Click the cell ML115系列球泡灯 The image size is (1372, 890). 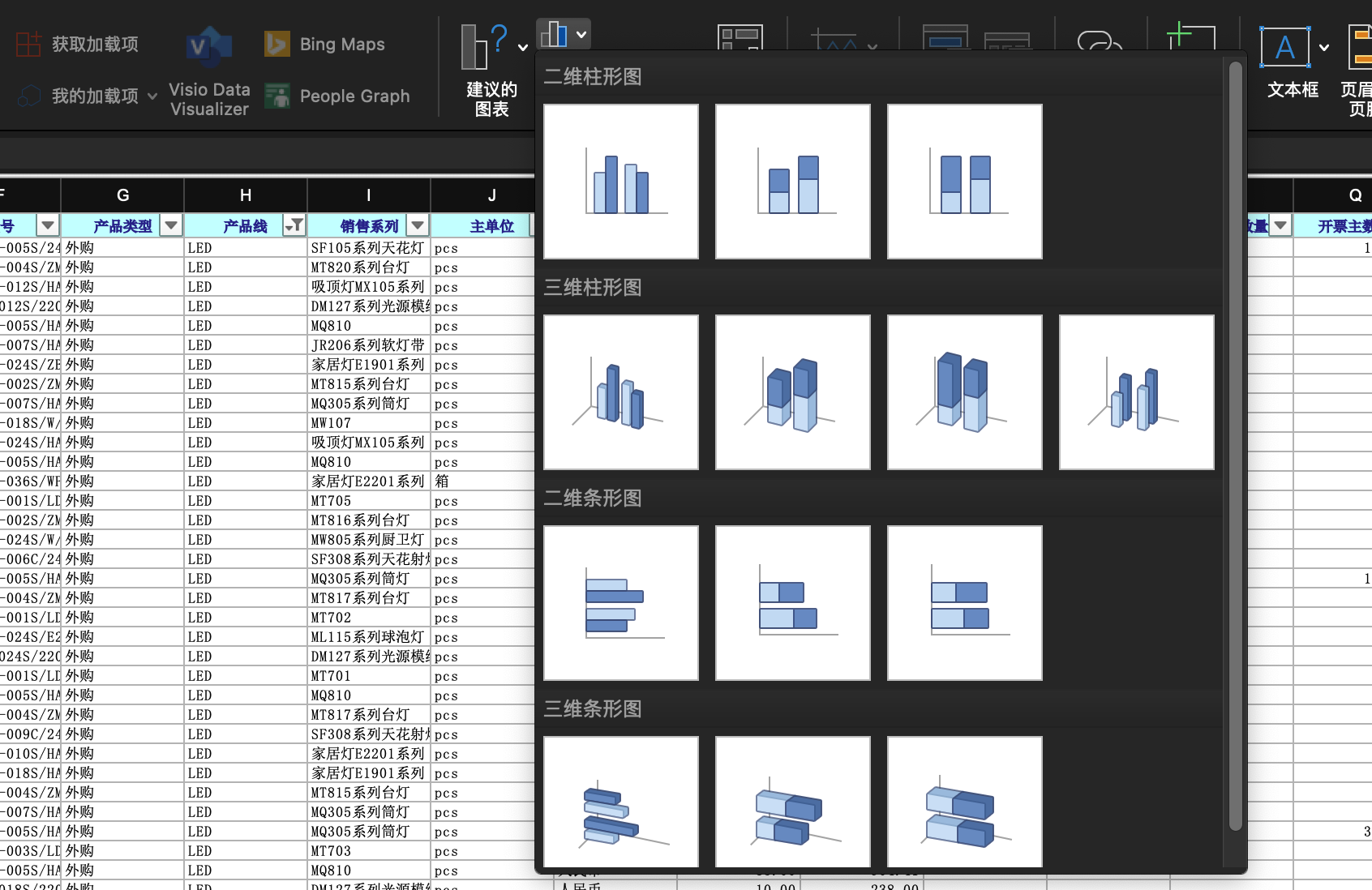point(369,637)
